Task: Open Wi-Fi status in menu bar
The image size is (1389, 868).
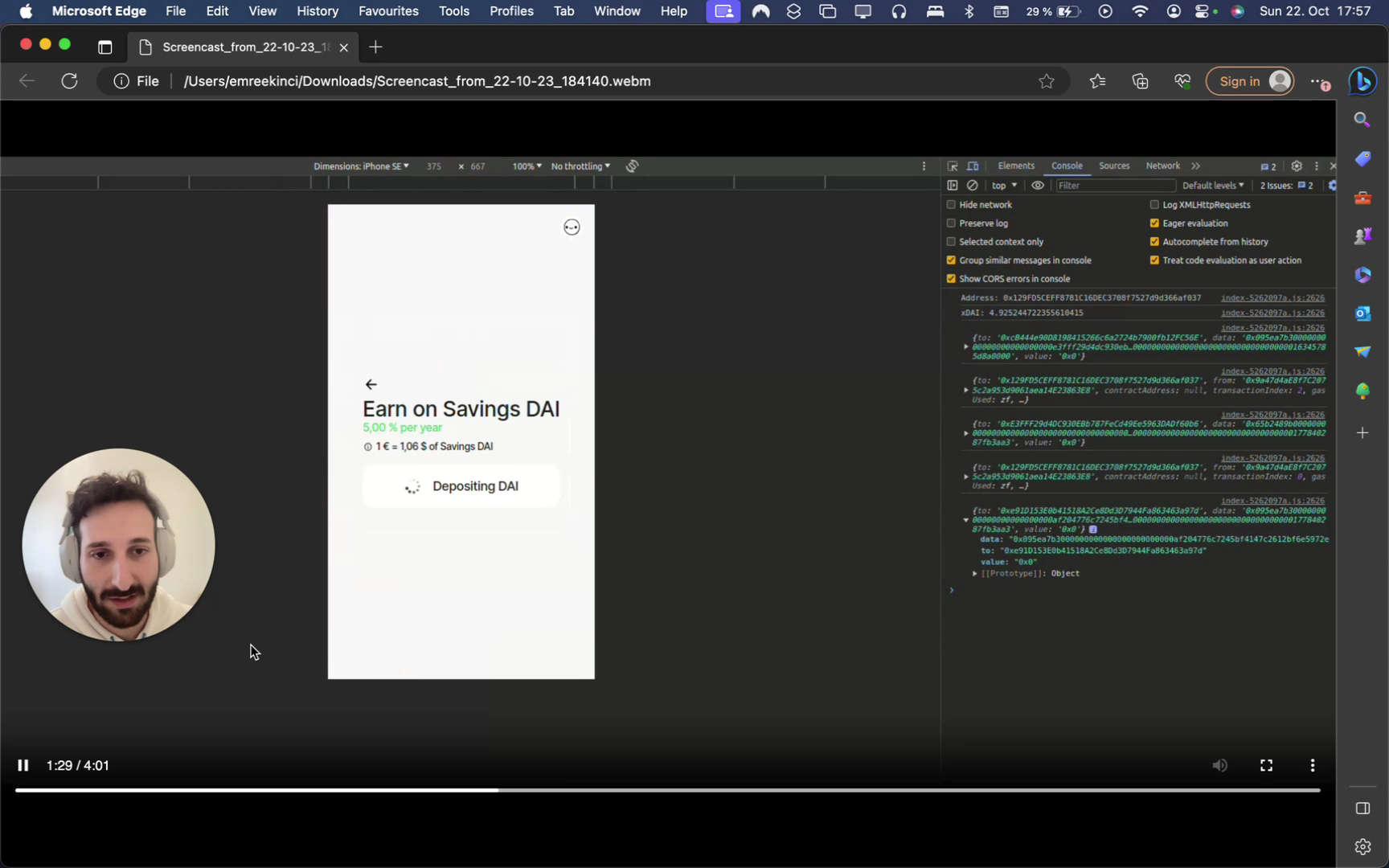Action: point(1139,11)
